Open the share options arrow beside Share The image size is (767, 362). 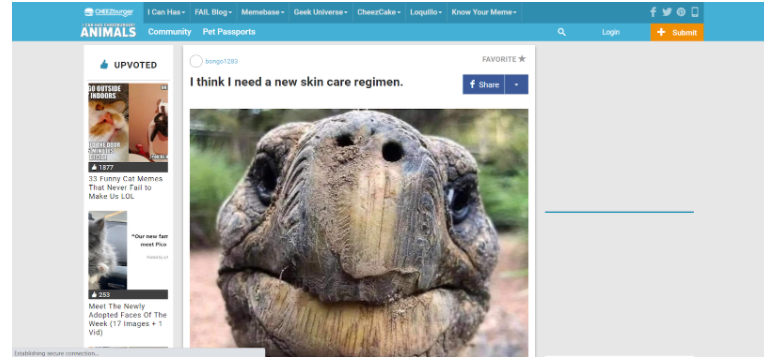coord(516,84)
